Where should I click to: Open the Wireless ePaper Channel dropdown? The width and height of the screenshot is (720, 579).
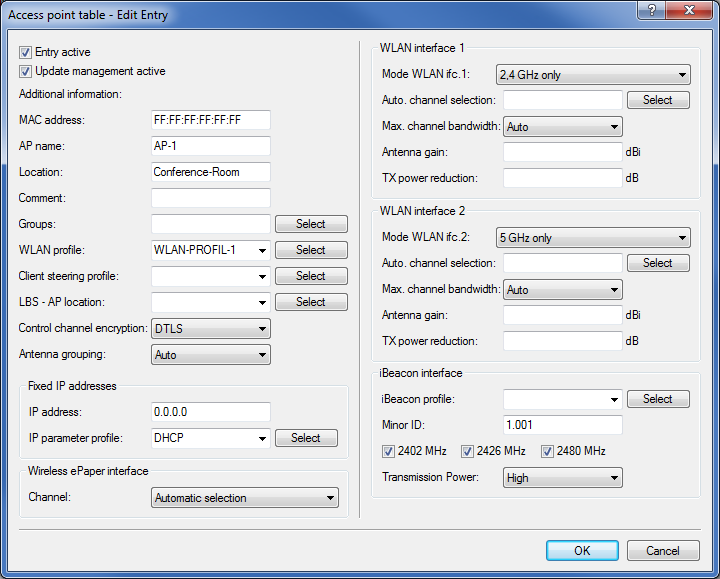[x=329, y=498]
